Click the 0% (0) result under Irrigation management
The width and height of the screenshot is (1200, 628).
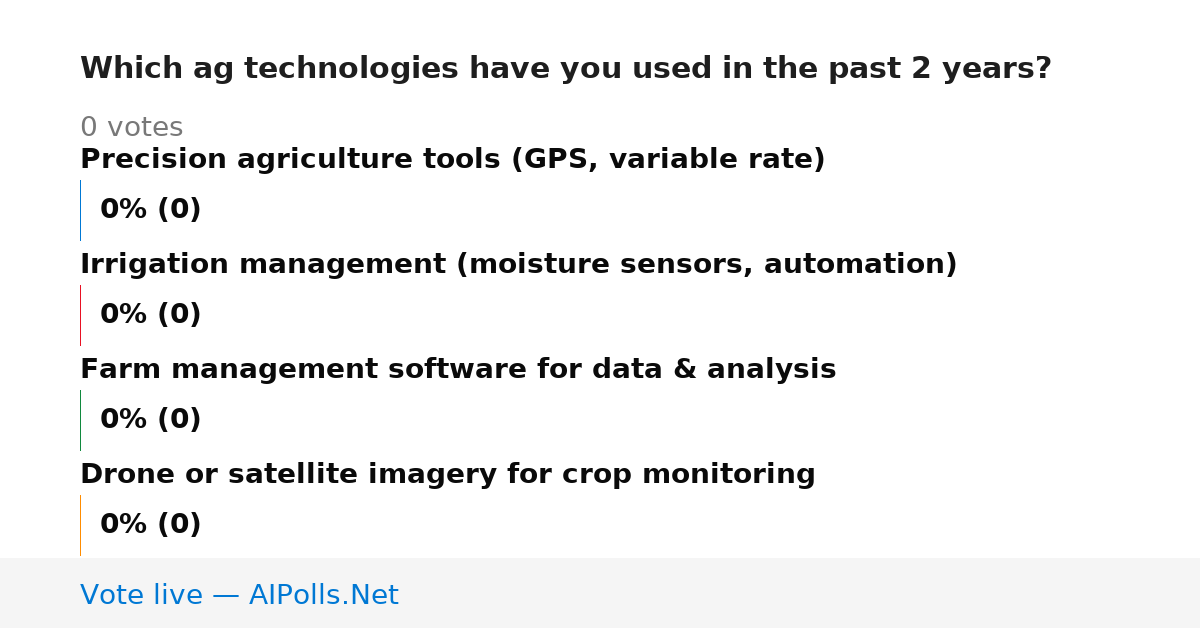point(151,315)
